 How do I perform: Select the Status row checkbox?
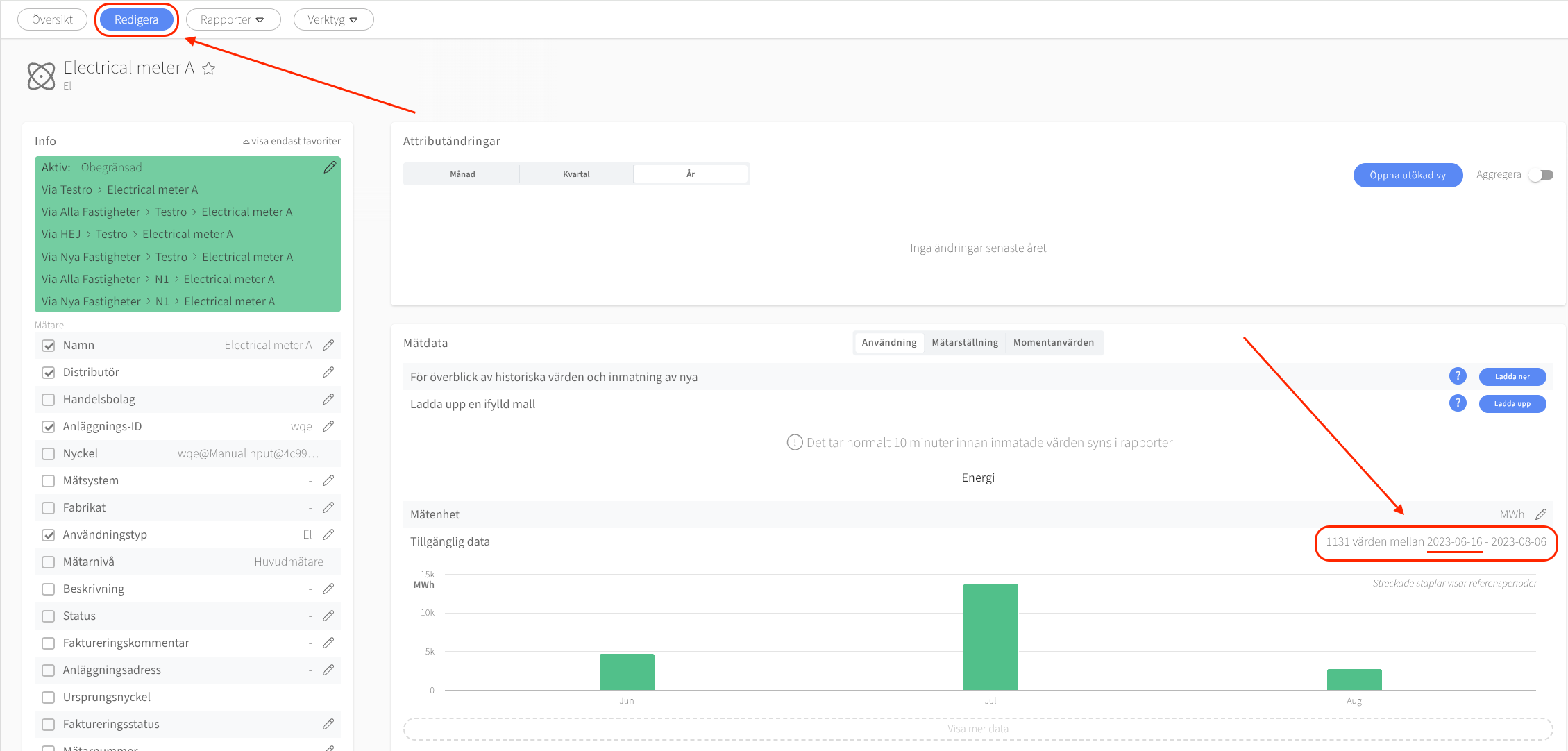click(49, 616)
